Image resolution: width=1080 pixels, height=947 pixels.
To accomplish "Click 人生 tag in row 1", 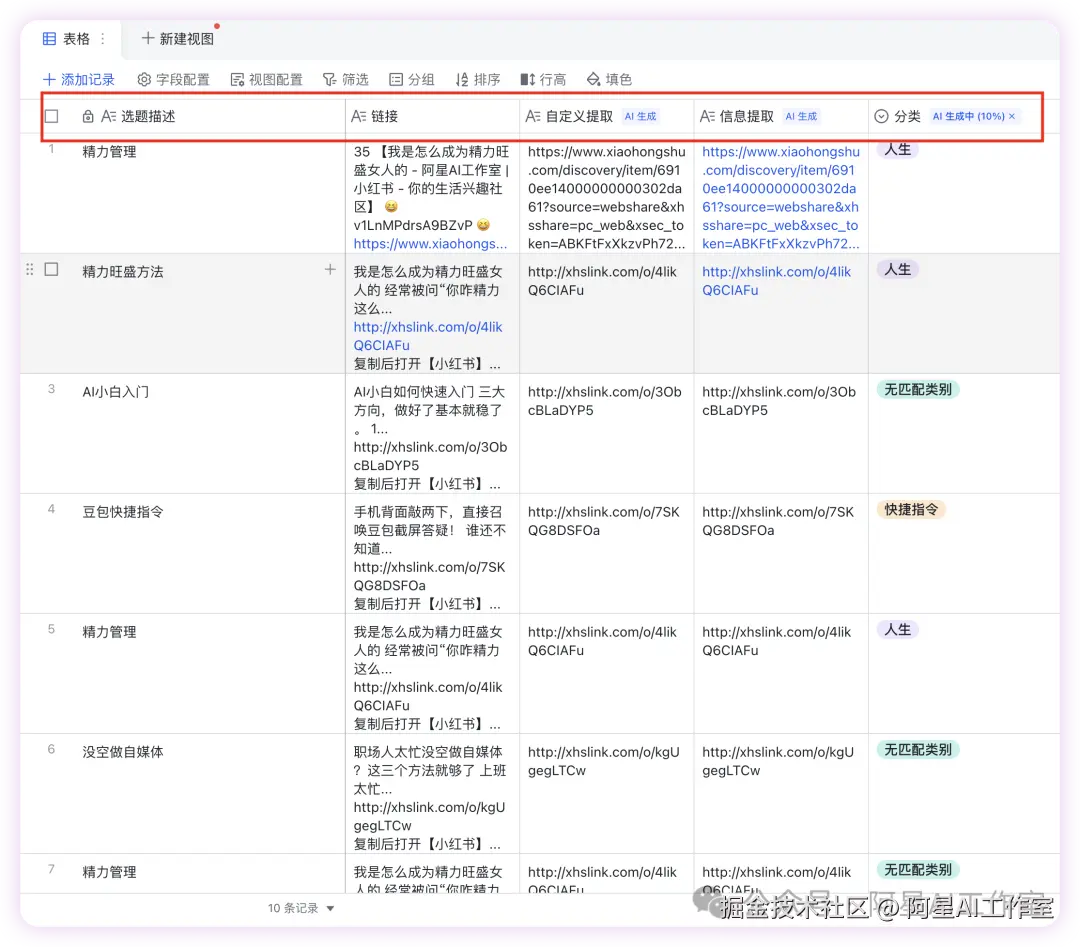I will pyautogui.click(x=897, y=149).
